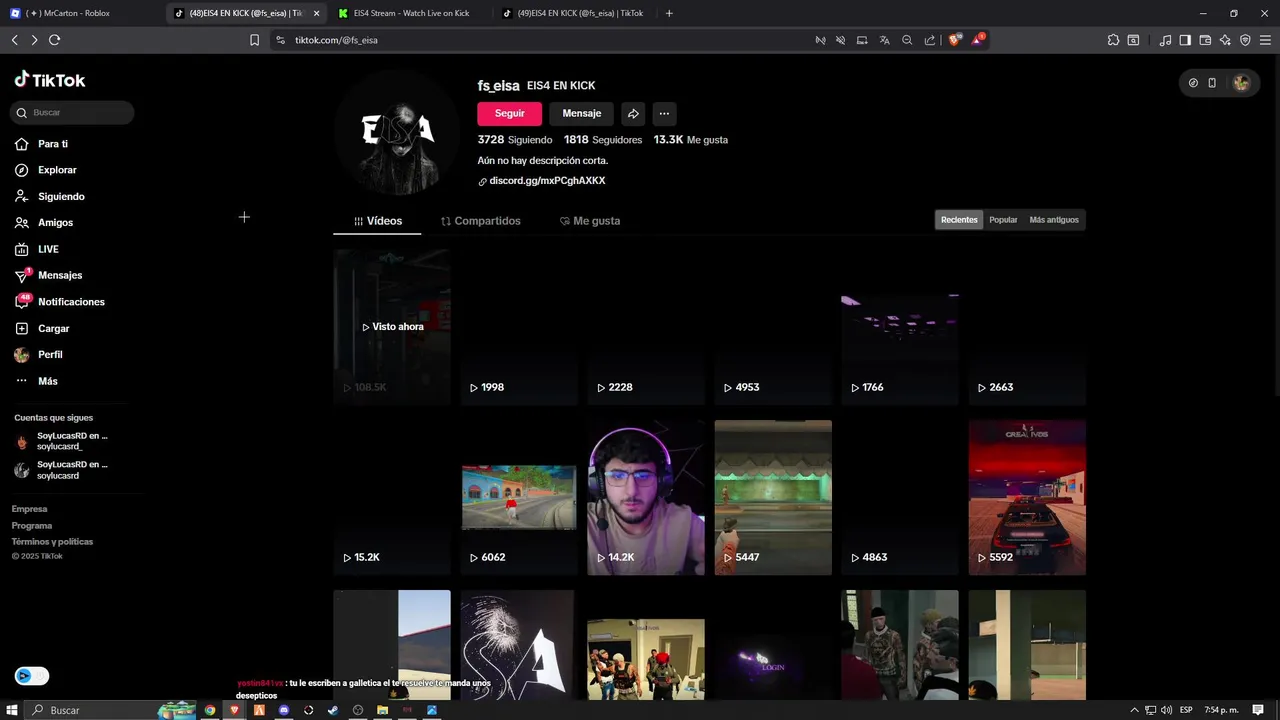Viewport: 1280px width, 720px height.
Task: Expand the Empresa footer section
Action: point(29,509)
